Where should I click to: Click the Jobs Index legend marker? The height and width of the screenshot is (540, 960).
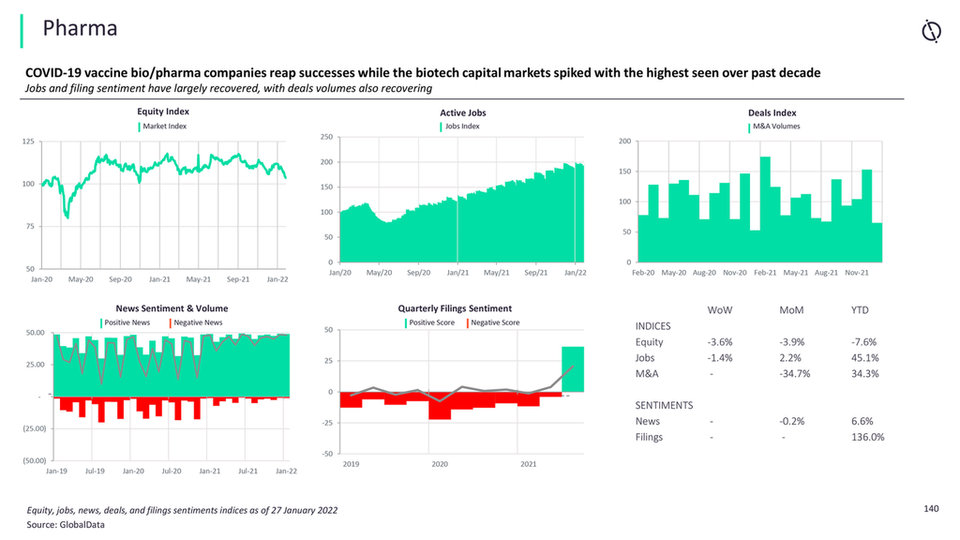(x=441, y=127)
